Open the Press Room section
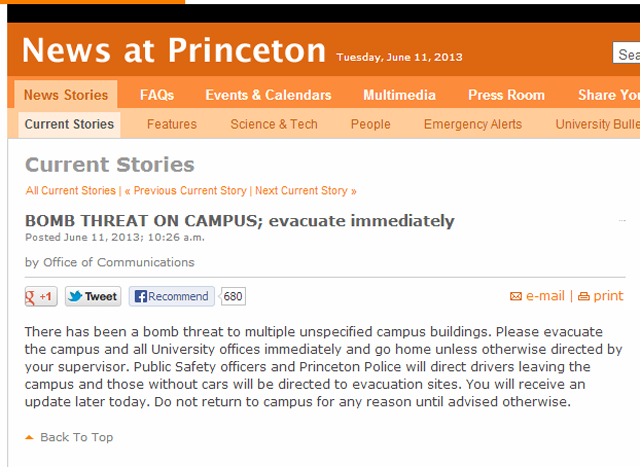Viewport: 640px width, 467px height. point(506,95)
